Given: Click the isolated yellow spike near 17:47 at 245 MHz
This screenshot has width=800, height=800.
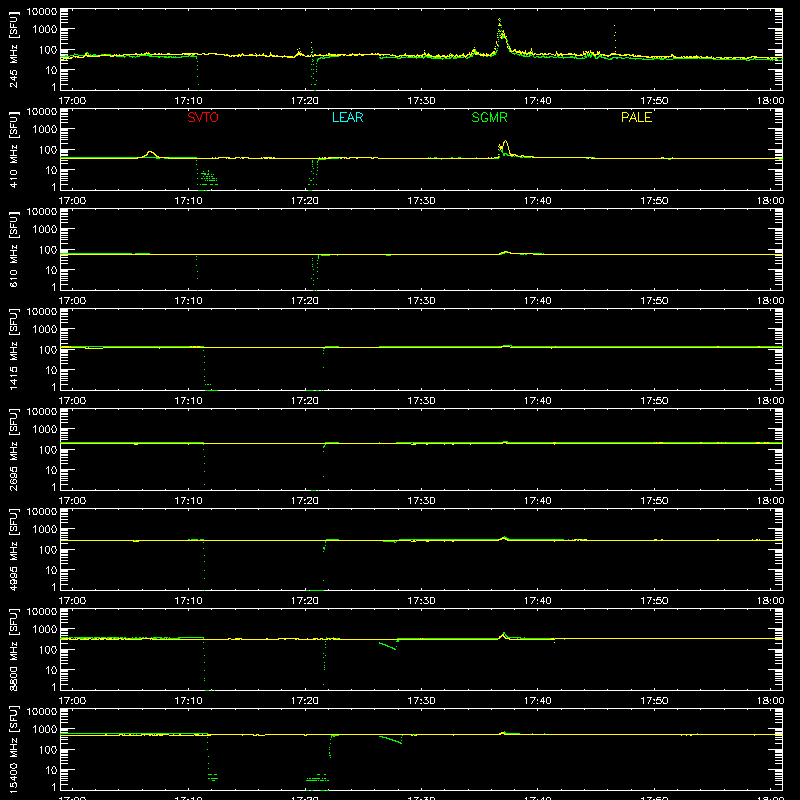Looking at the screenshot, I should 615,38.
